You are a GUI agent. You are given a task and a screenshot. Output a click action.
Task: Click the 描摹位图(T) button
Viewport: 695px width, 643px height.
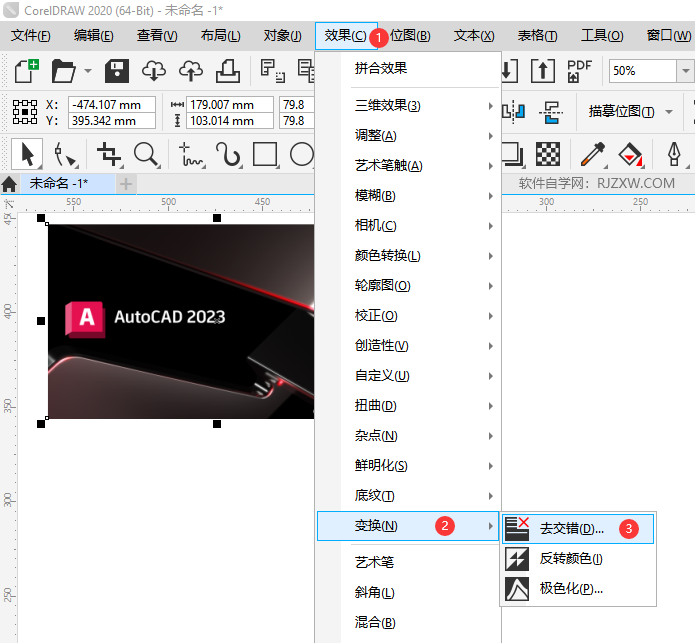click(621, 112)
